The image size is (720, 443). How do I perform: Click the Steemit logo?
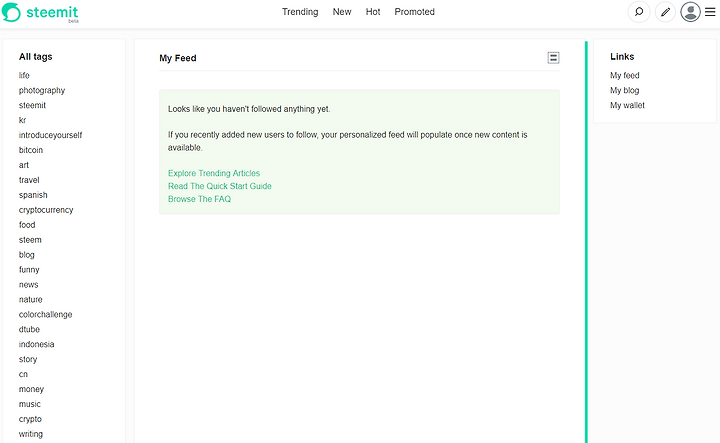40,12
